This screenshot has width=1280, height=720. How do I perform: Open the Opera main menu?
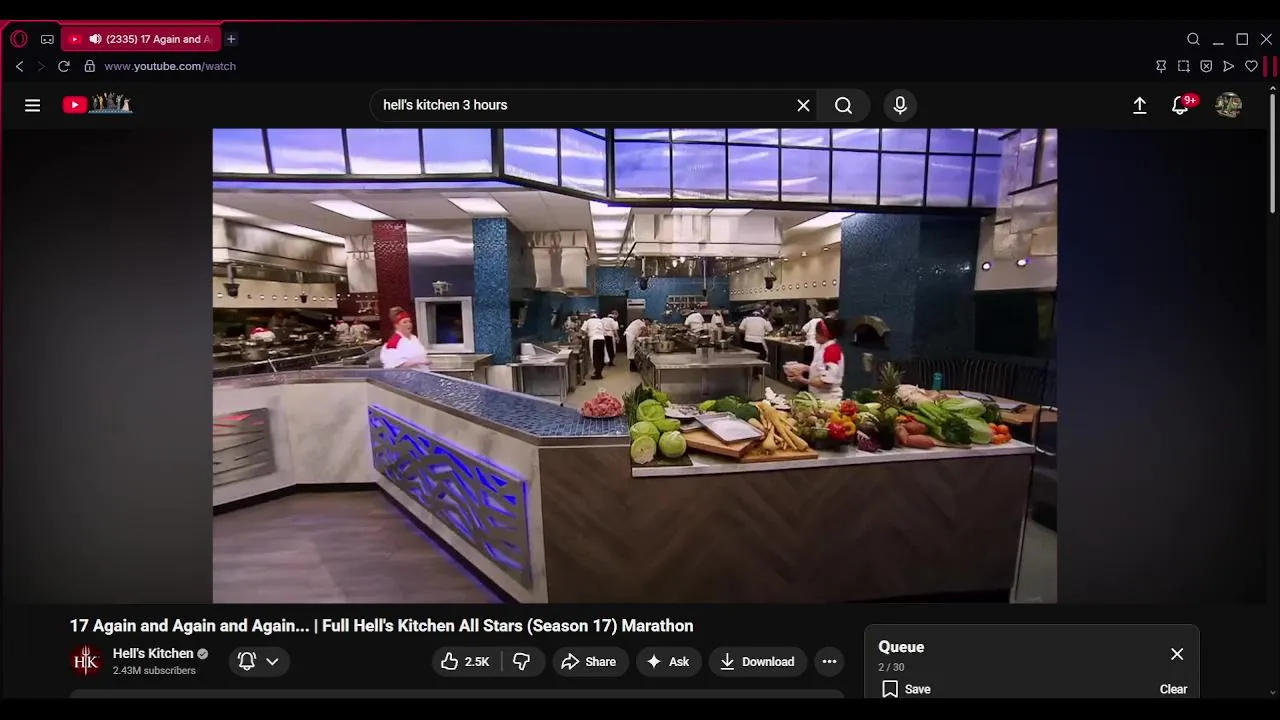coord(18,39)
